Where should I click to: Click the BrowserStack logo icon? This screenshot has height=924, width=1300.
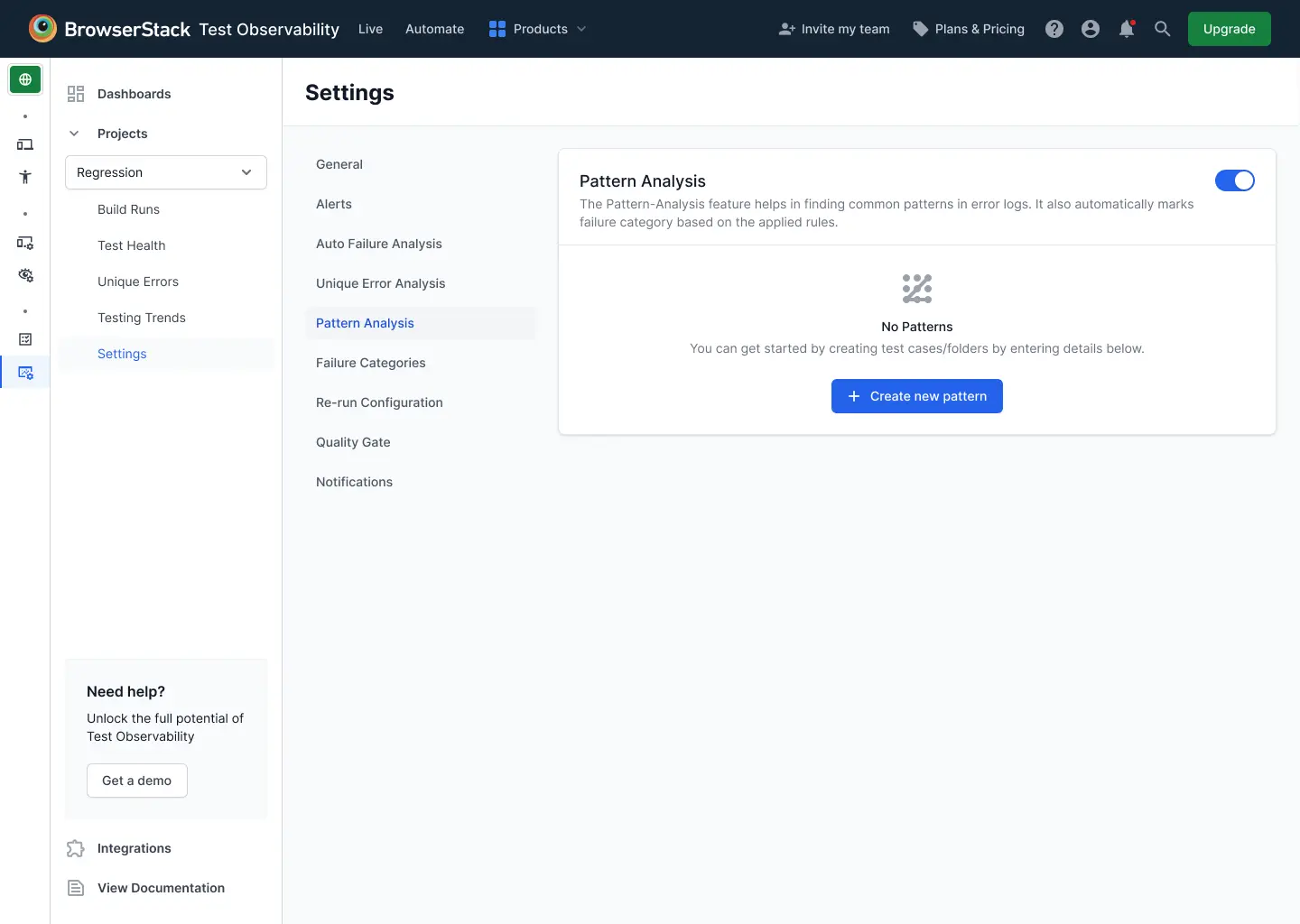42,29
